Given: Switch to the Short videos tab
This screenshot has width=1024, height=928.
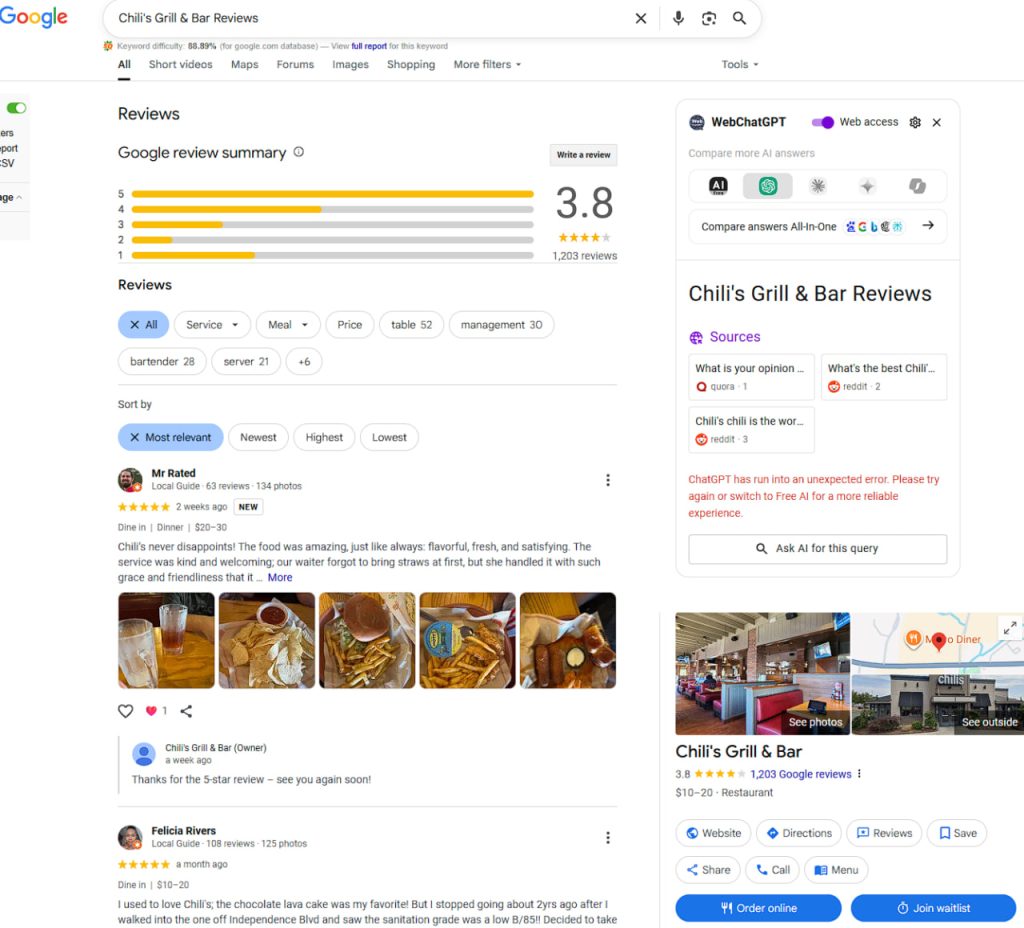Looking at the screenshot, I should click(x=180, y=64).
